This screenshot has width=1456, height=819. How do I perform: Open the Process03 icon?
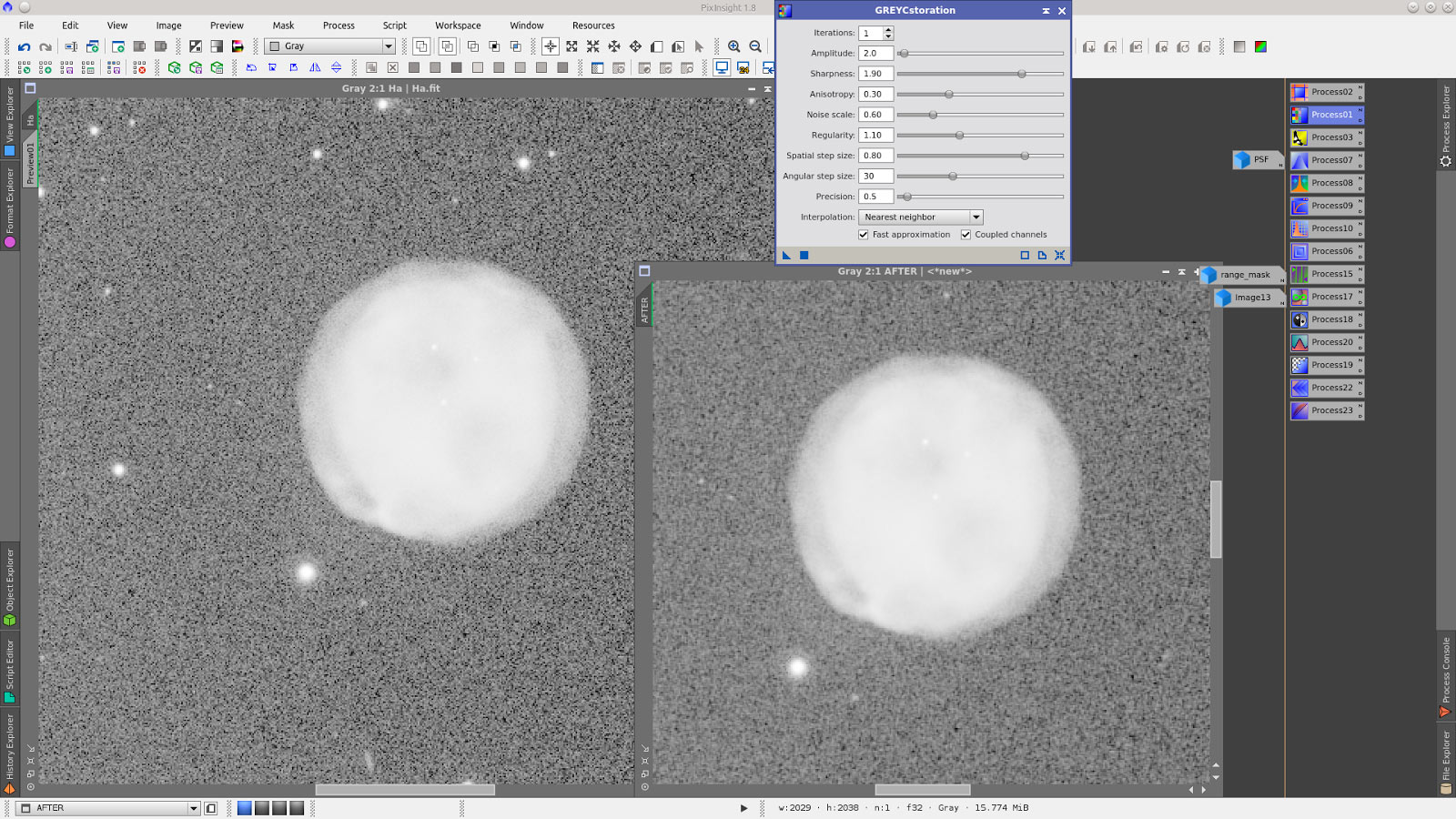1328,137
